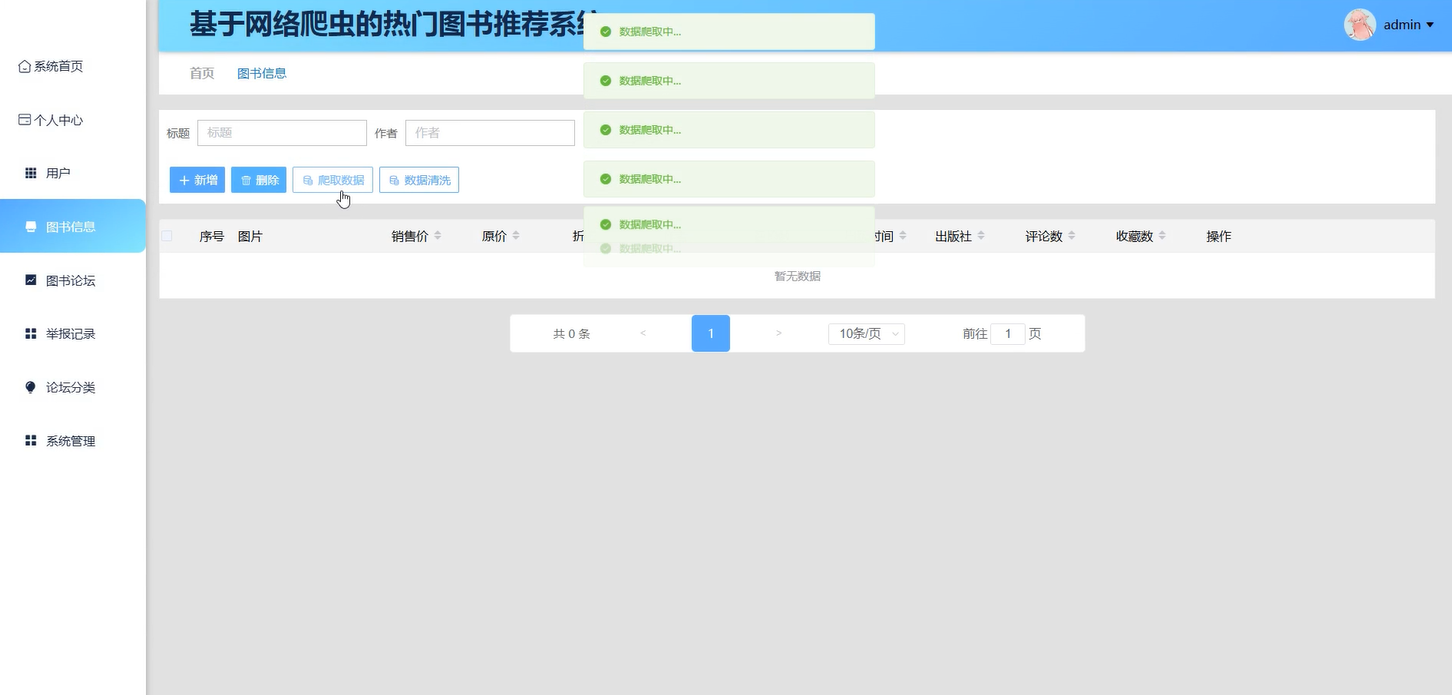Click the home icon beside 系统首页

[x=24, y=66]
